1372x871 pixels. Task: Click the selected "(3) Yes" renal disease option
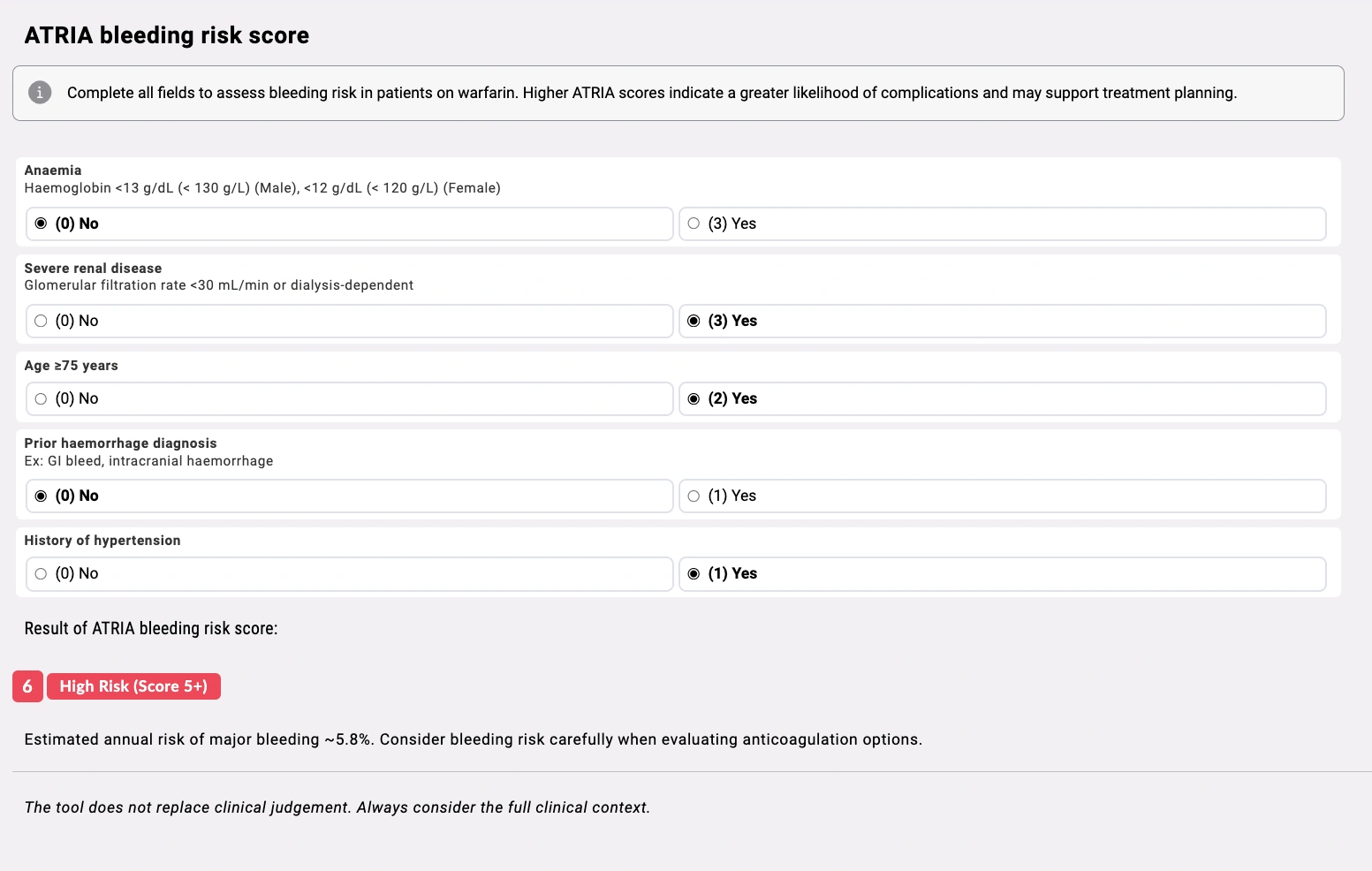coord(1003,321)
